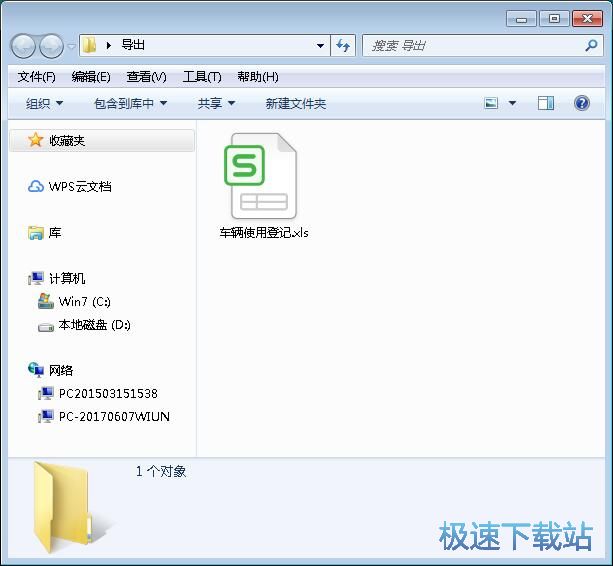Select WPS云文档 in navigation pane
The width and height of the screenshot is (613, 566).
click(x=80, y=186)
